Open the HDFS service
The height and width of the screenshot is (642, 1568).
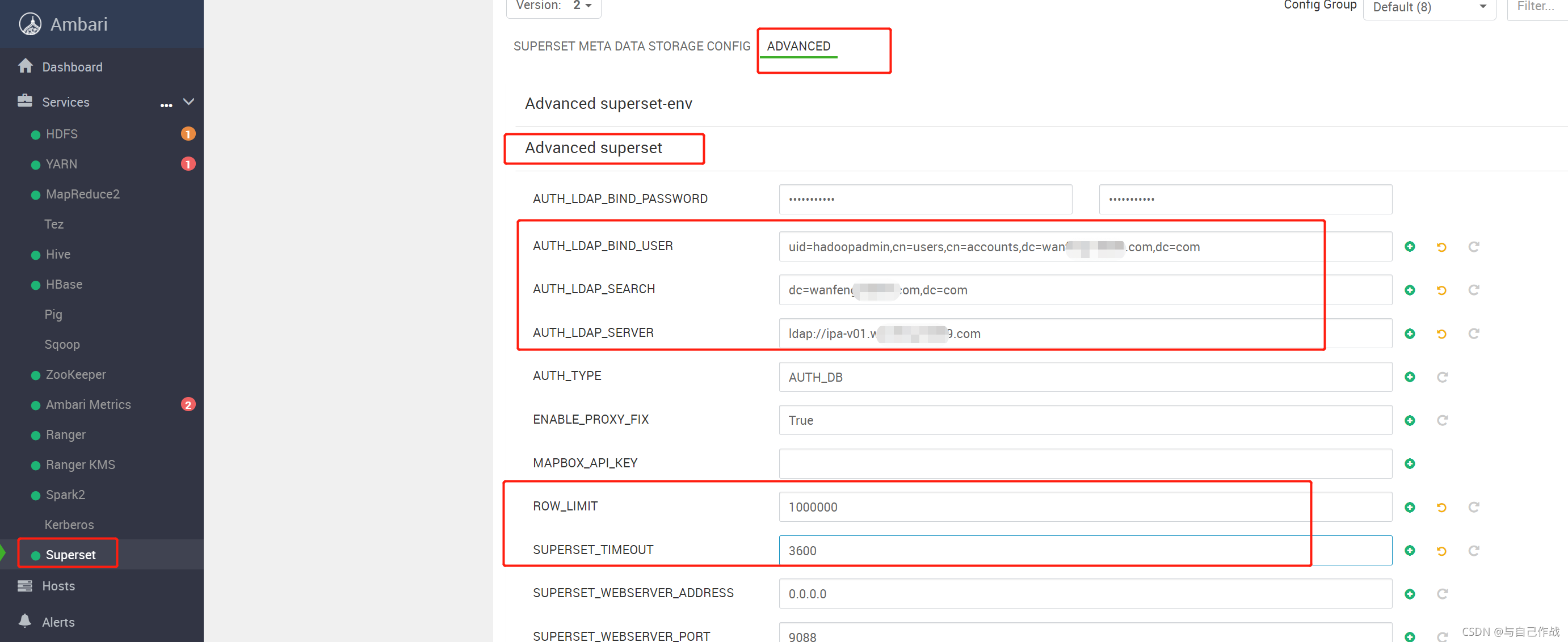(x=61, y=134)
